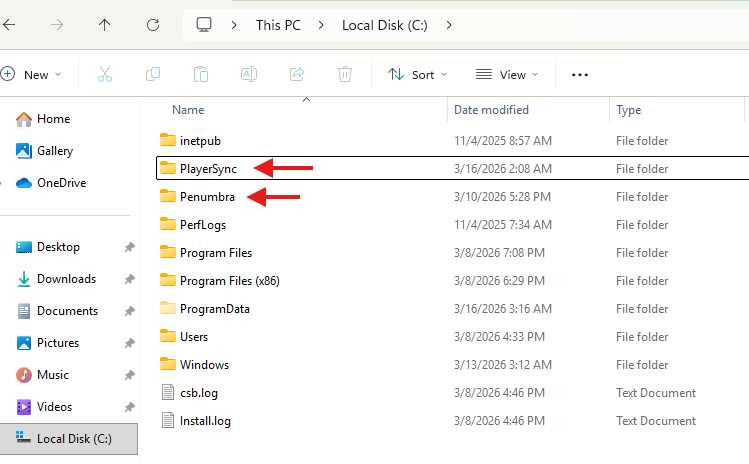Click the Rename icon in toolbar
The image size is (749, 464).
click(249, 74)
